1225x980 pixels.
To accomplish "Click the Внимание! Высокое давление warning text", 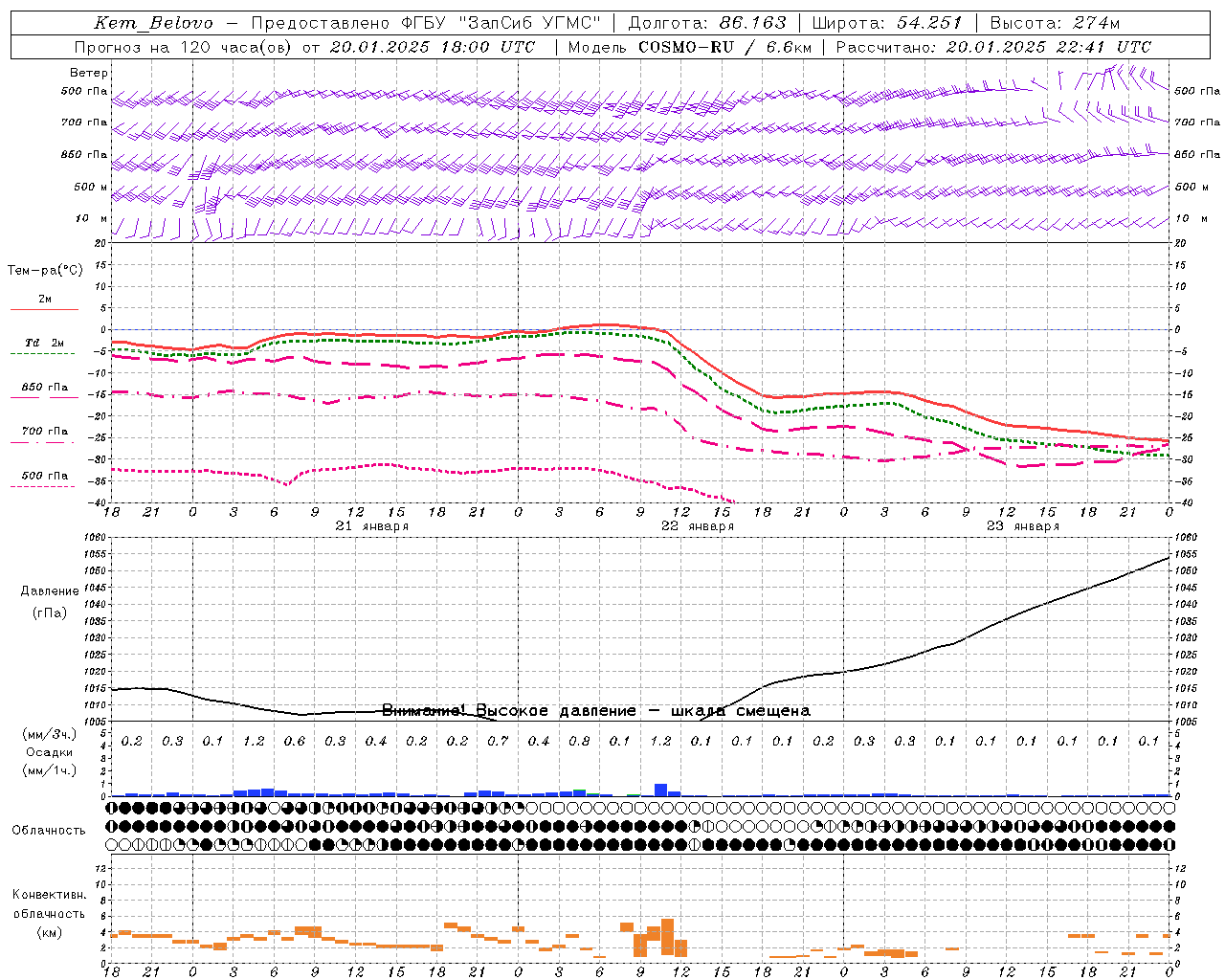I will (x=596, y=710).
